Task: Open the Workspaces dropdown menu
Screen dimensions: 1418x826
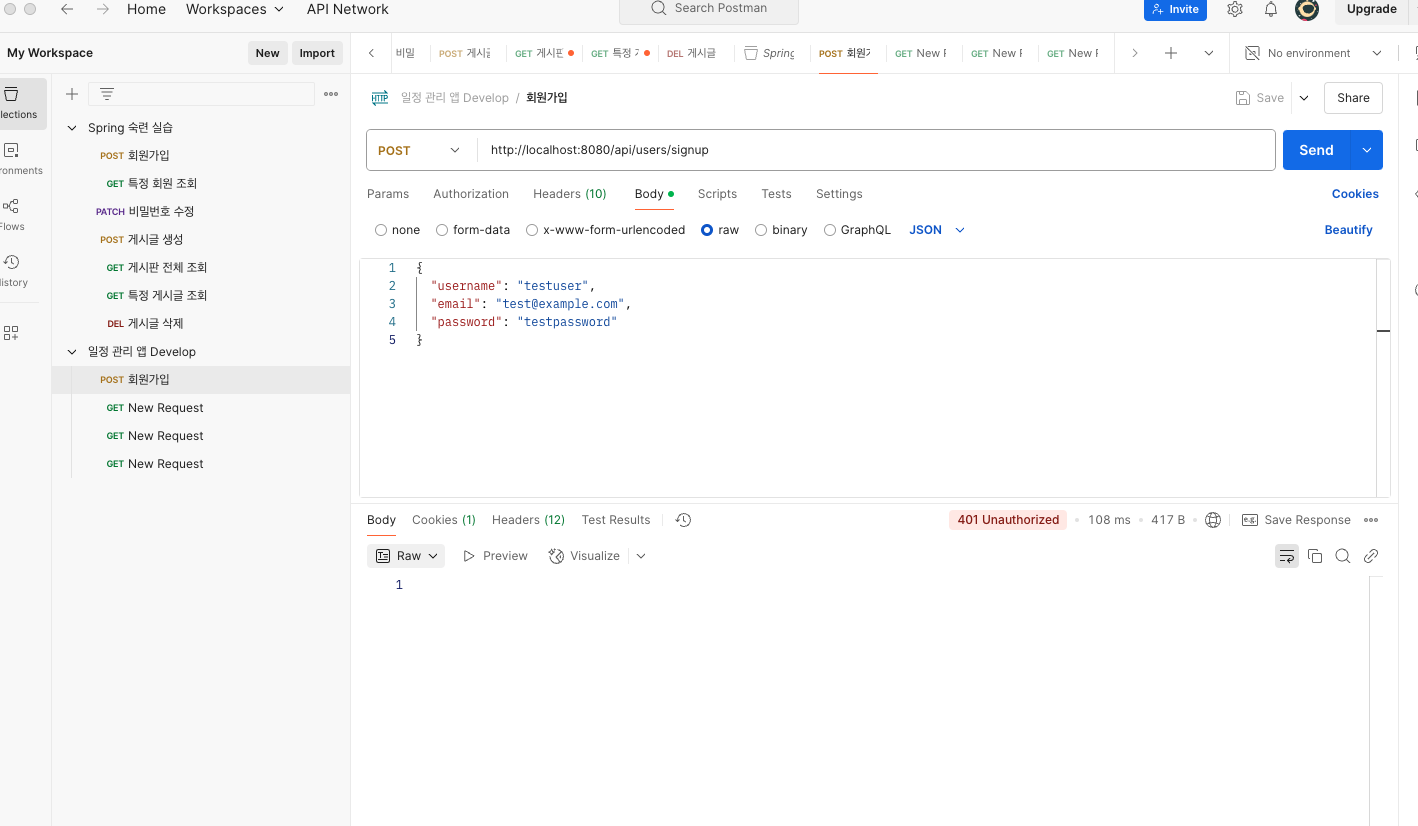Action: (x=235, y=9)
